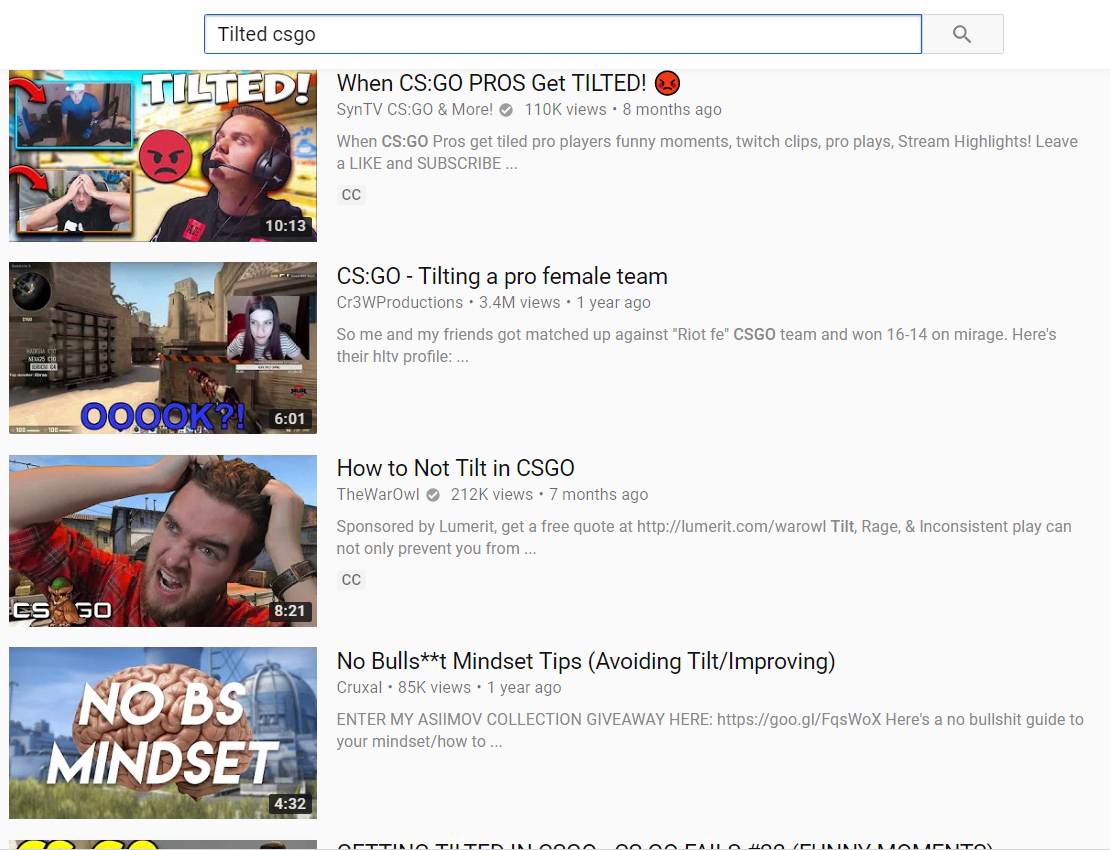This screenshot has width=1110, height=850.
Task: Click the CC badge under the TheWarOwl video
Action: coord(351,580)
